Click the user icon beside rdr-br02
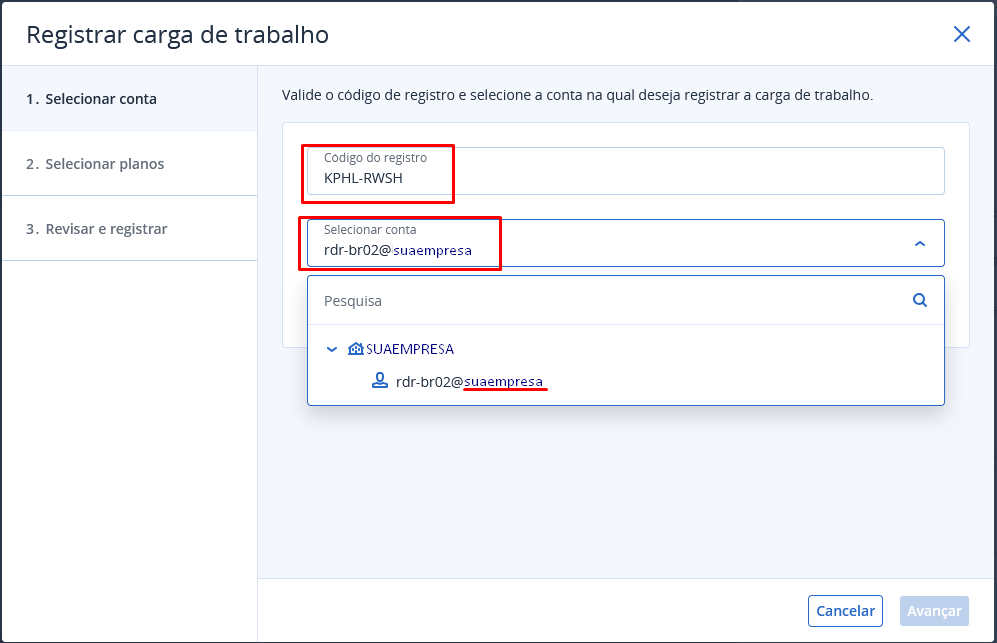This screenshot has height=643, width=997. (379, 381)
